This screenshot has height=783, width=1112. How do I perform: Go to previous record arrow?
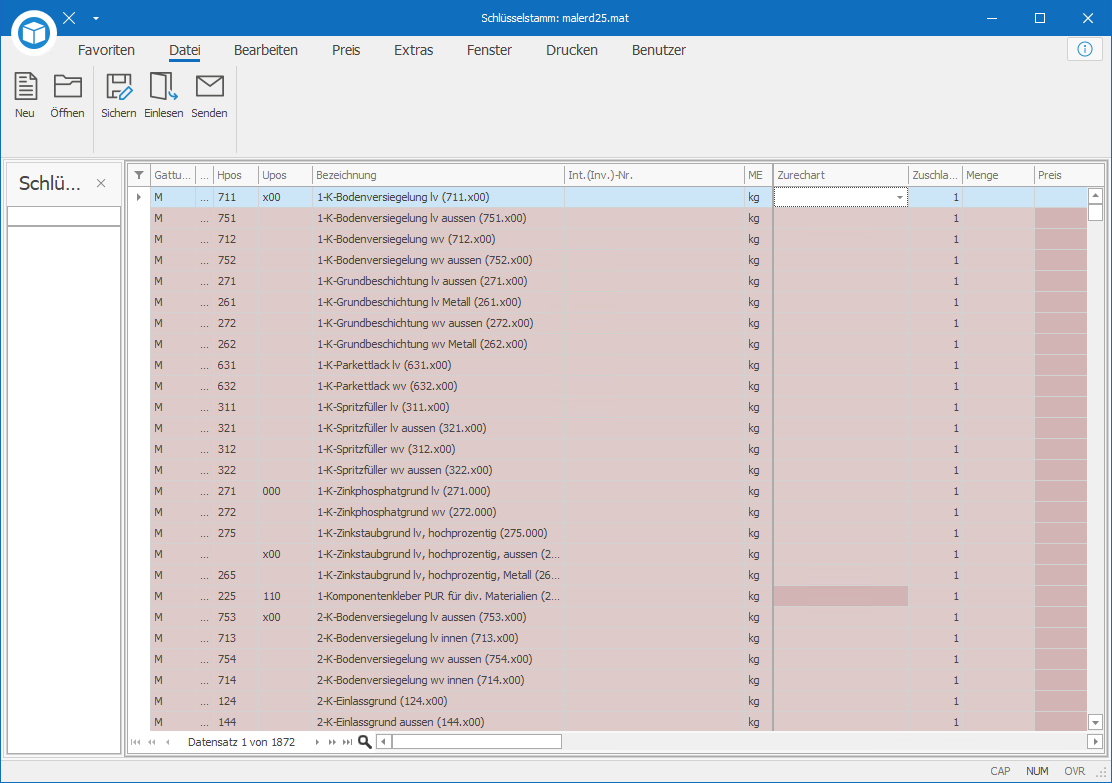pos(167,742)
